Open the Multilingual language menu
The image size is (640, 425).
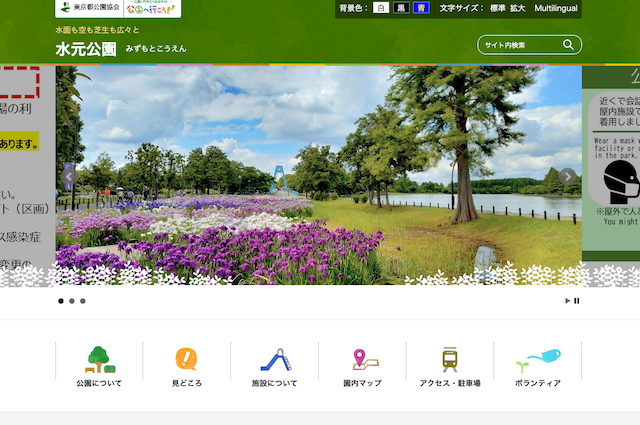[556, 8]
